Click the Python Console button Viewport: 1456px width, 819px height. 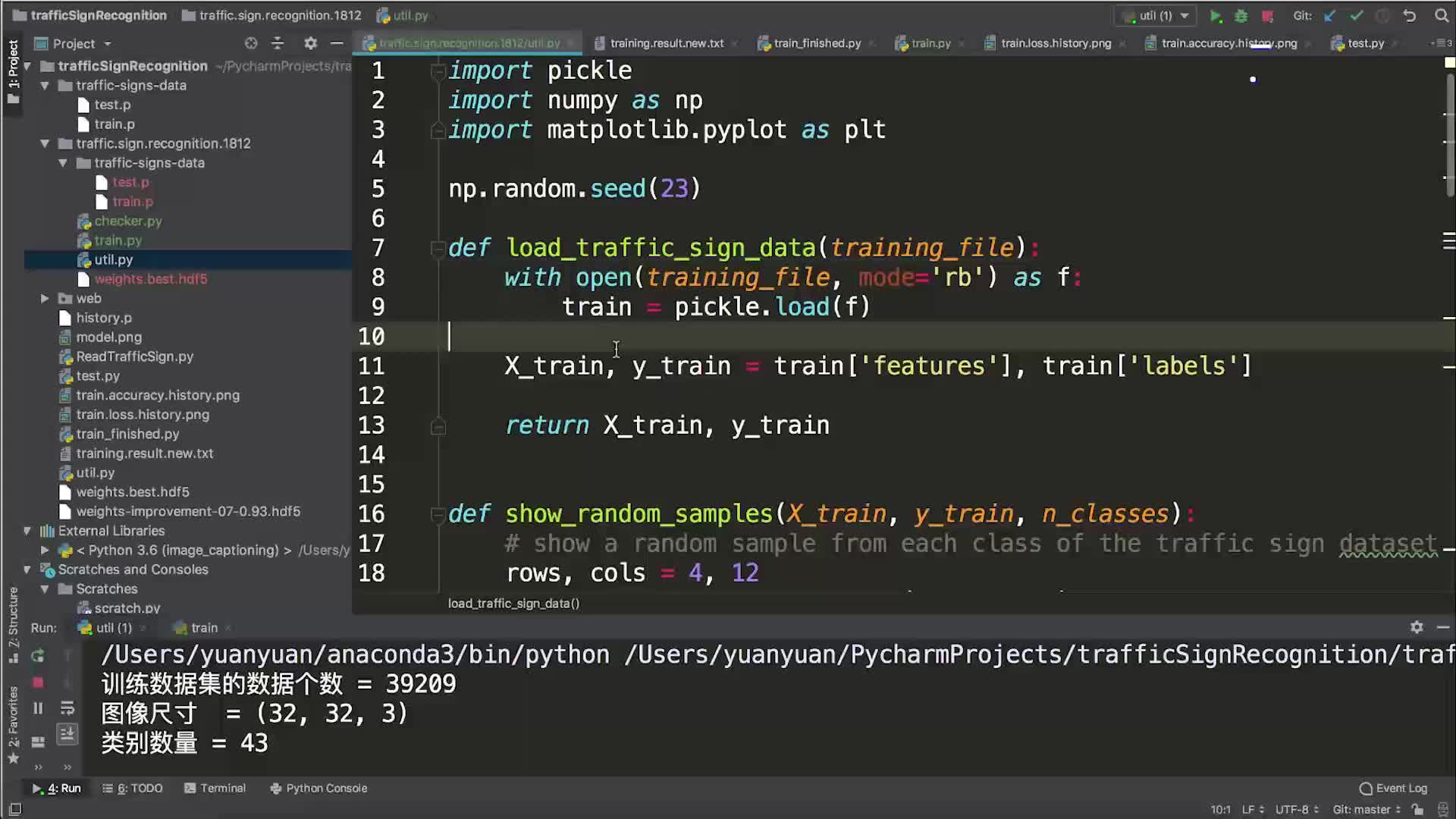point(326,788)
